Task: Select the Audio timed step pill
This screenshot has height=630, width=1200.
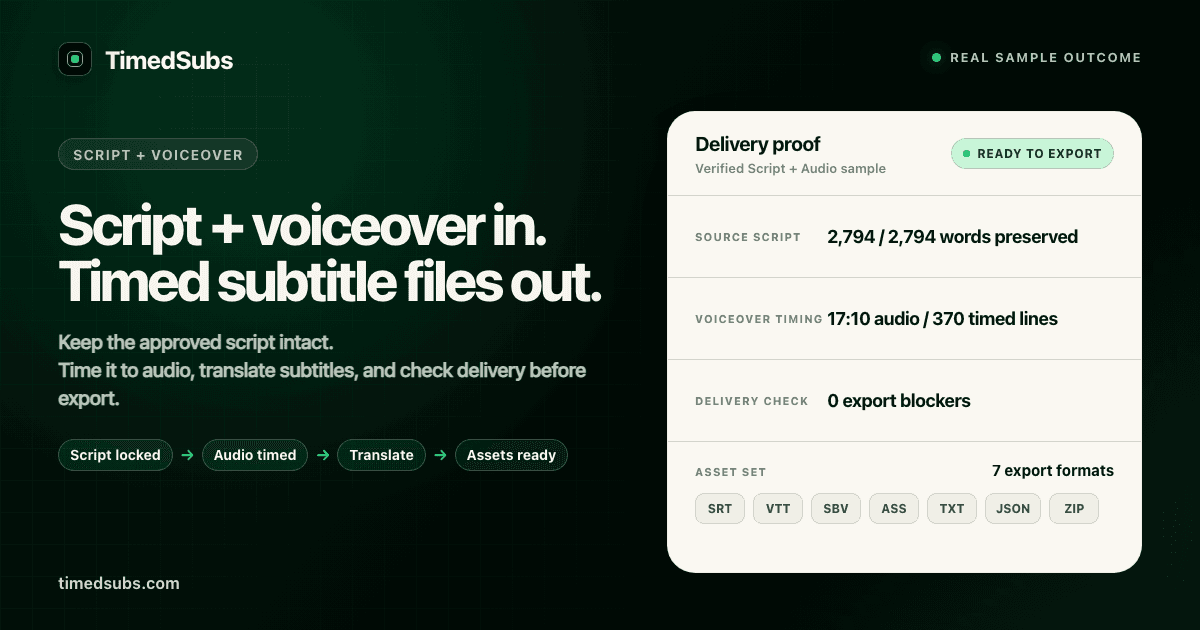Action: click(x=255, y=455)
